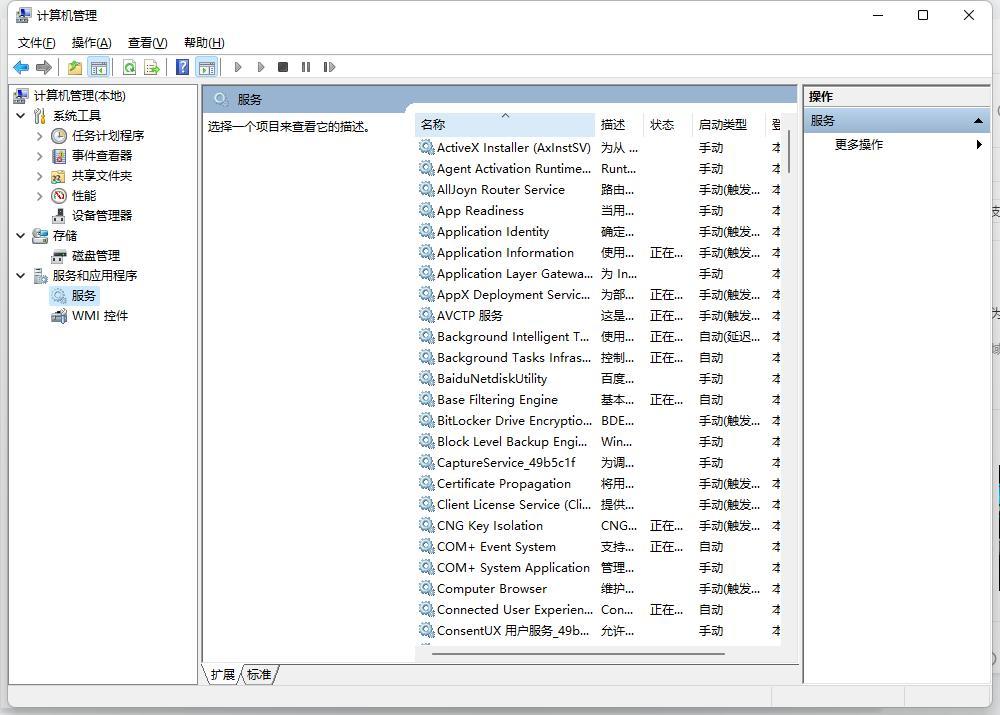The image size is (1000, 715).
Task: Select 设备管理器 in the tree
Action: point(101,216)
